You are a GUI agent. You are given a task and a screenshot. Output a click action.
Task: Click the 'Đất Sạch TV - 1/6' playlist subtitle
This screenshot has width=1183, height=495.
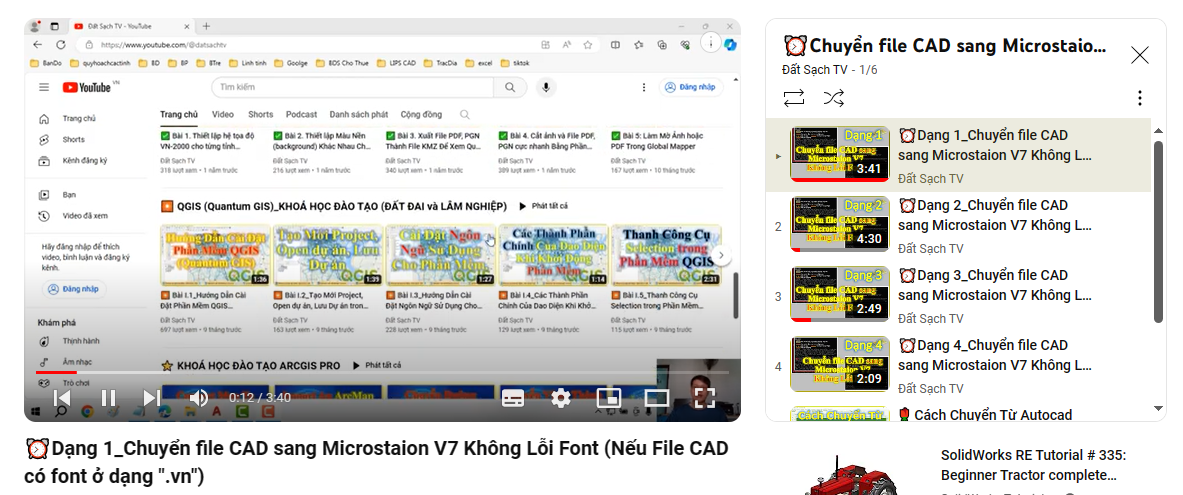pos(830,70)
